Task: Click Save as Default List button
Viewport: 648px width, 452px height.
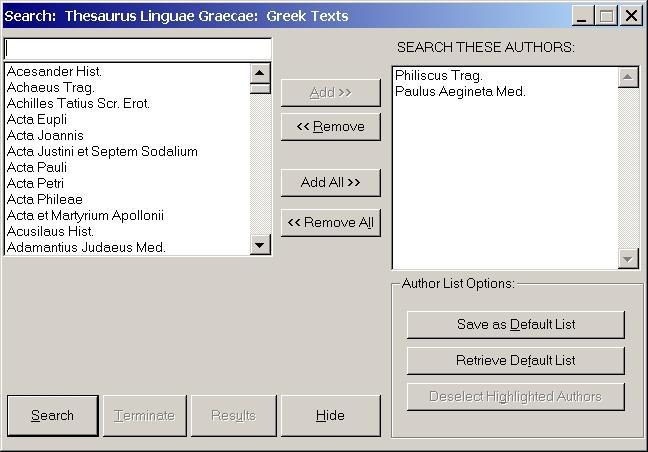Action: point(516,325)
